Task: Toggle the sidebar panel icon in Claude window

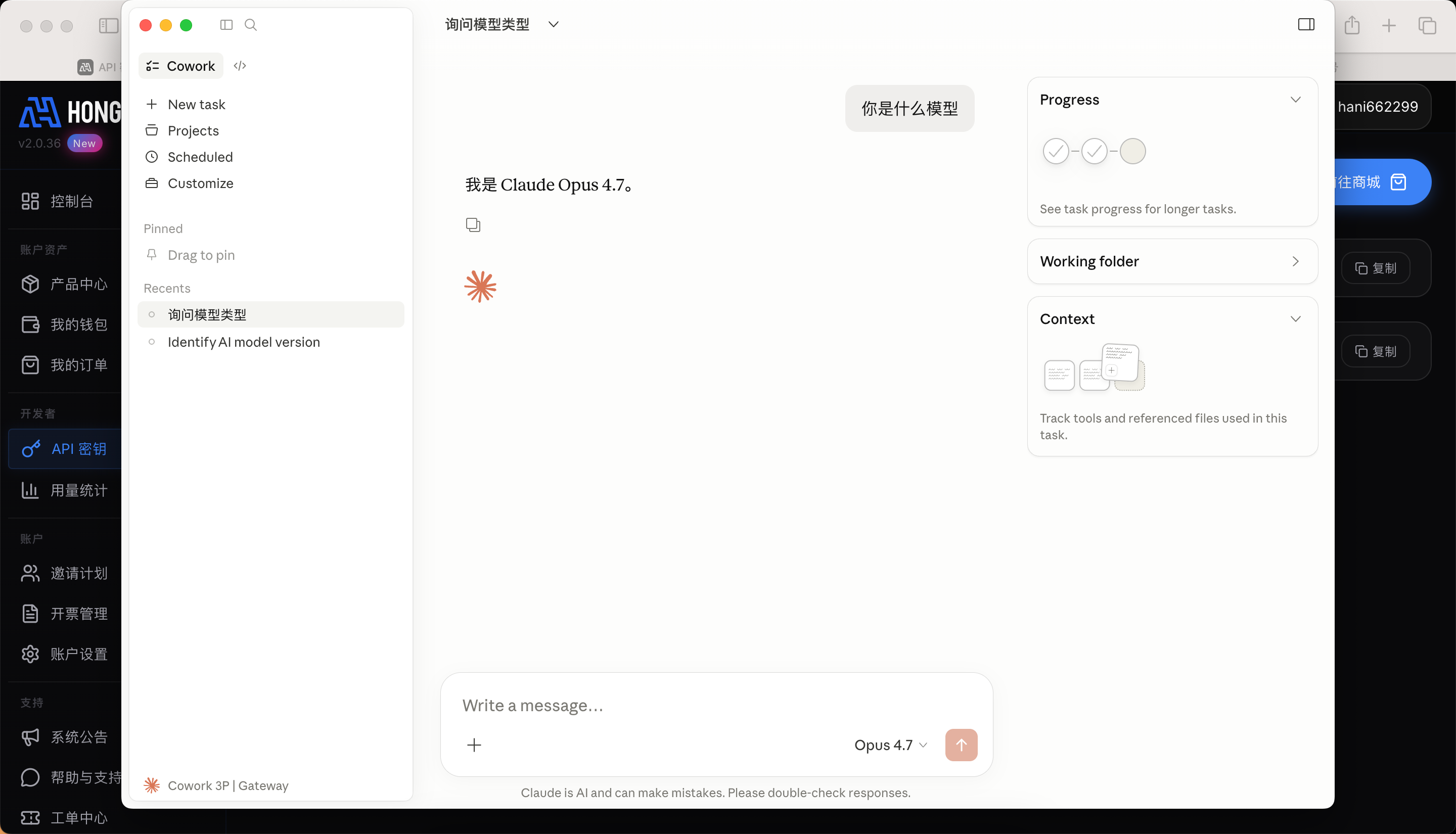Action: [x=226, y=25]
